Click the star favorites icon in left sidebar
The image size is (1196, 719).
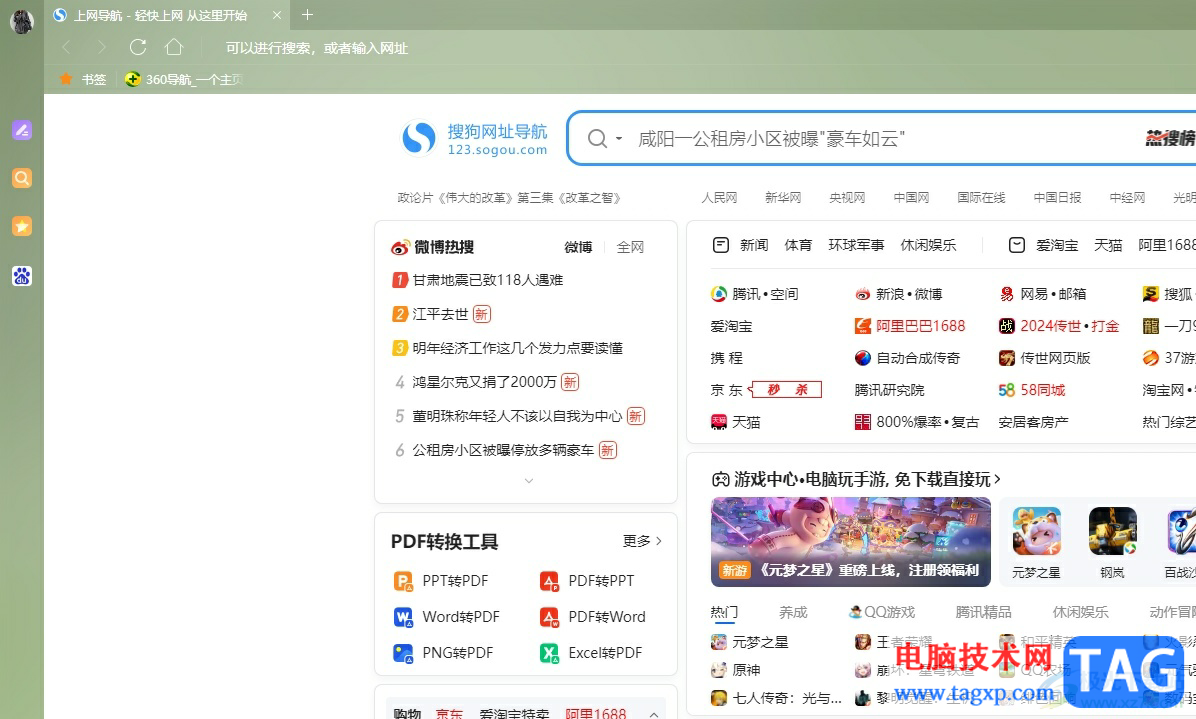tap(22, 226)
